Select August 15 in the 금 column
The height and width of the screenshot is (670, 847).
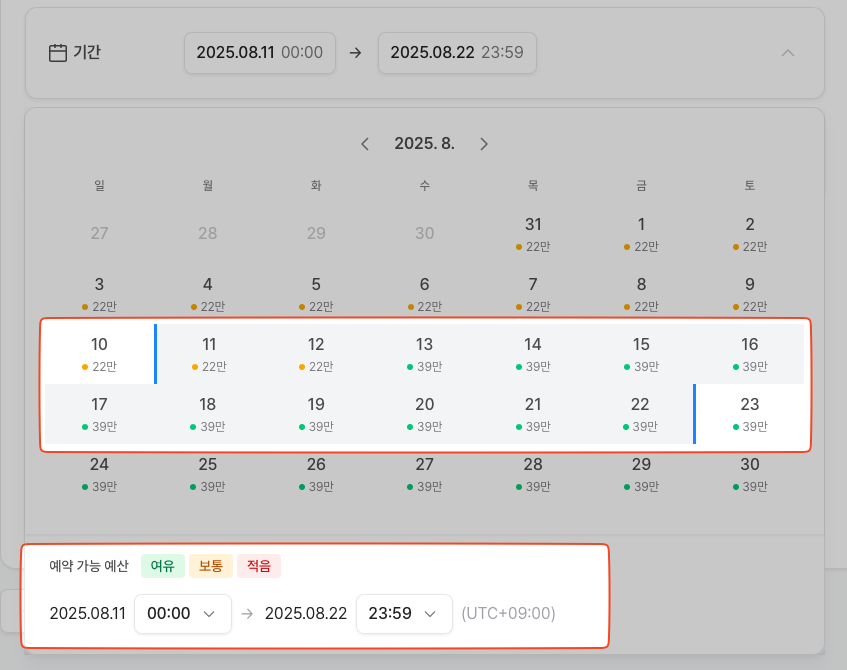pos(641,353)
